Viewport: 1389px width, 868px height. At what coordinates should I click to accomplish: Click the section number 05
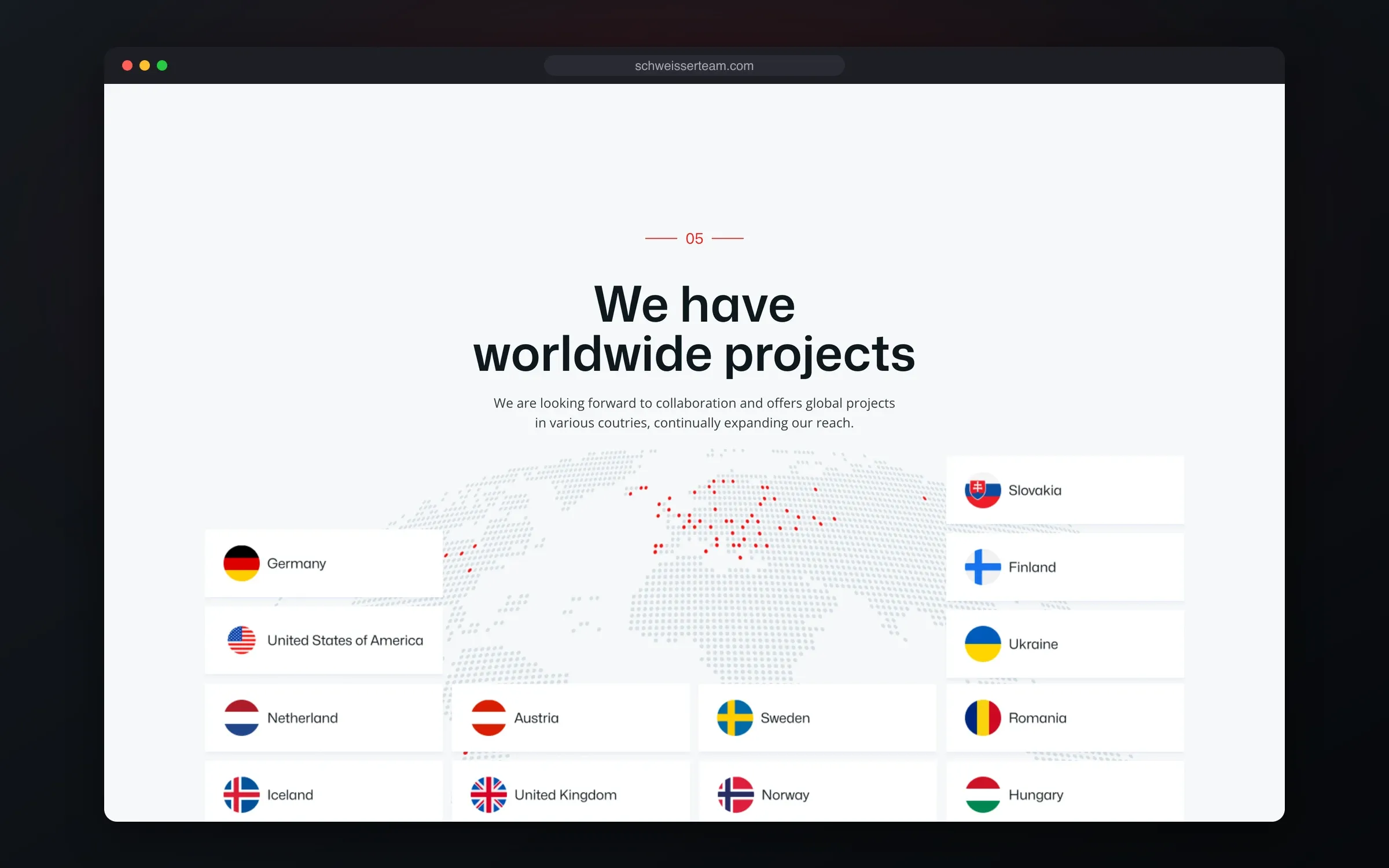point(694,238)
